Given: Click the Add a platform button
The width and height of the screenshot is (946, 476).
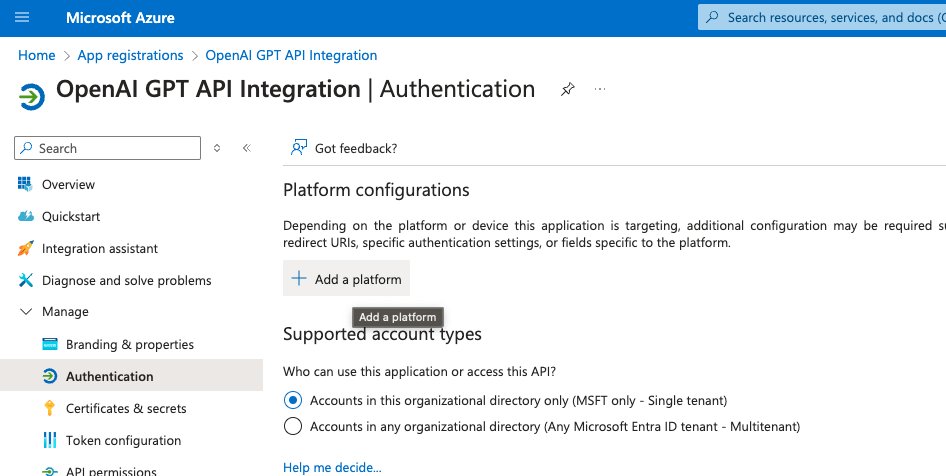Looking at the screenshot, I should 346,279.
